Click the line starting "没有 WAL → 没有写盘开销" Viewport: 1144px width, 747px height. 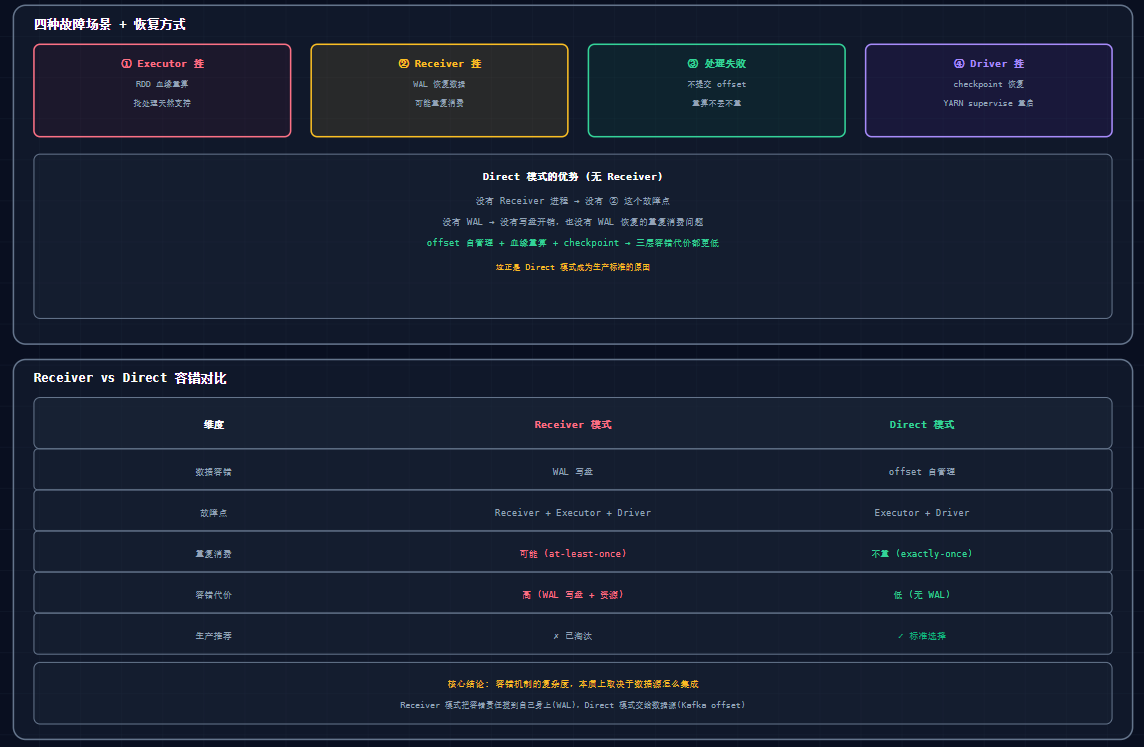click(573, 222)
